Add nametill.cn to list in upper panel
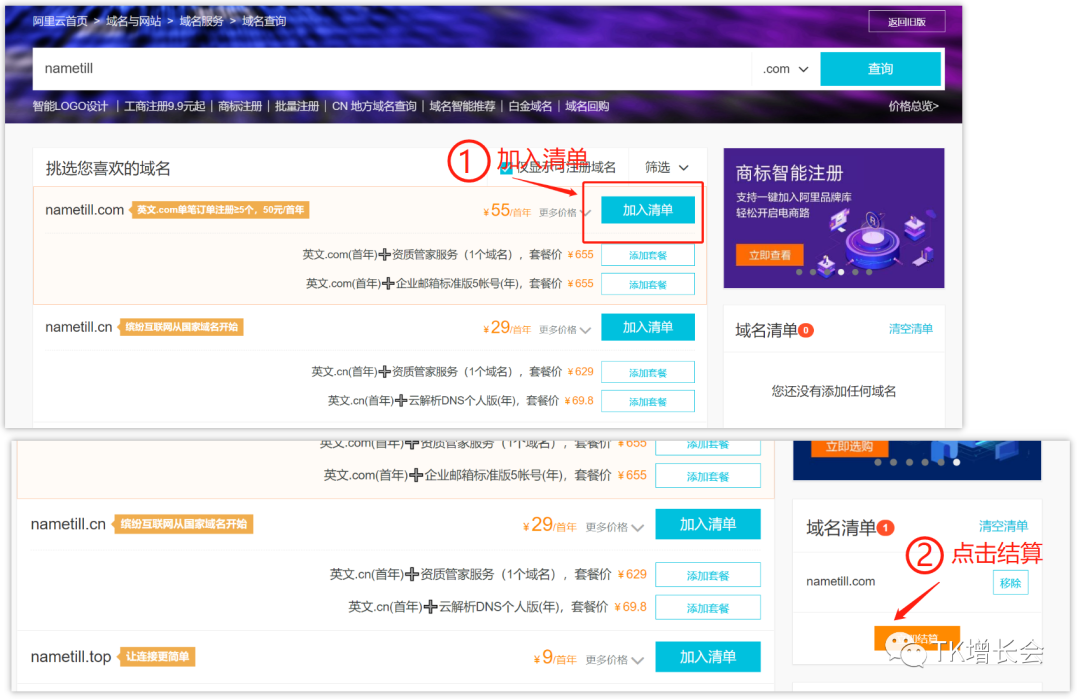This screenshot has height=699, width=1080. [x=647, y=327]
